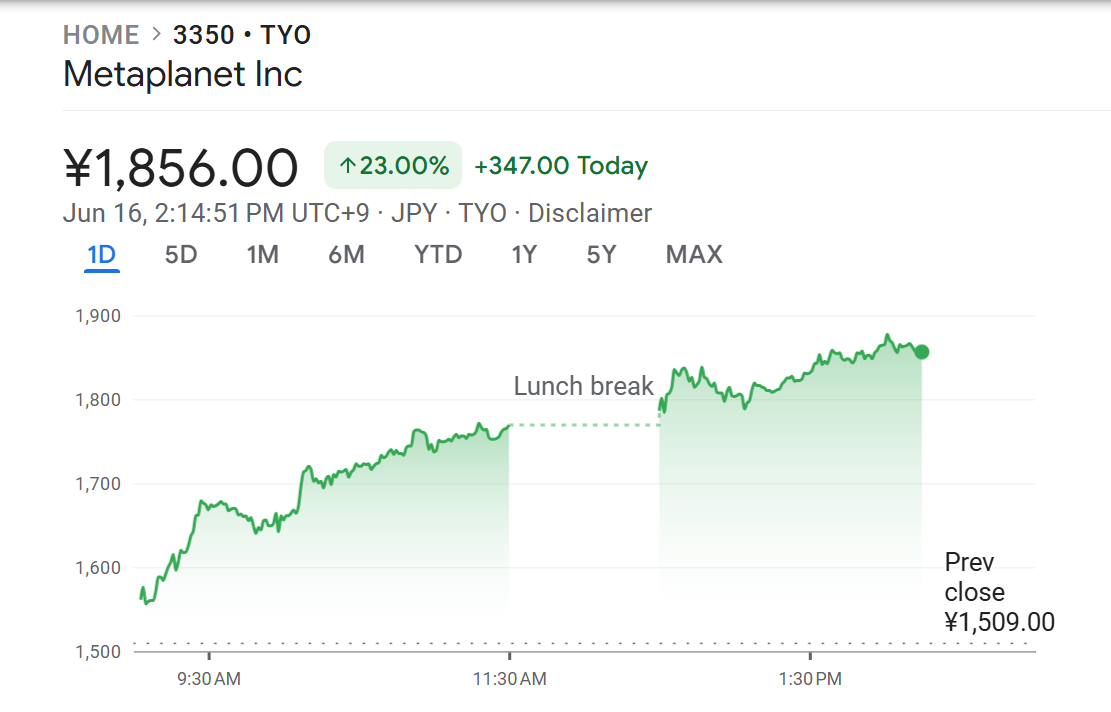The width and height of the screenshot is (1111, 712).
Task: Select the 5Y chart range
Action: [x=601, y=254]
